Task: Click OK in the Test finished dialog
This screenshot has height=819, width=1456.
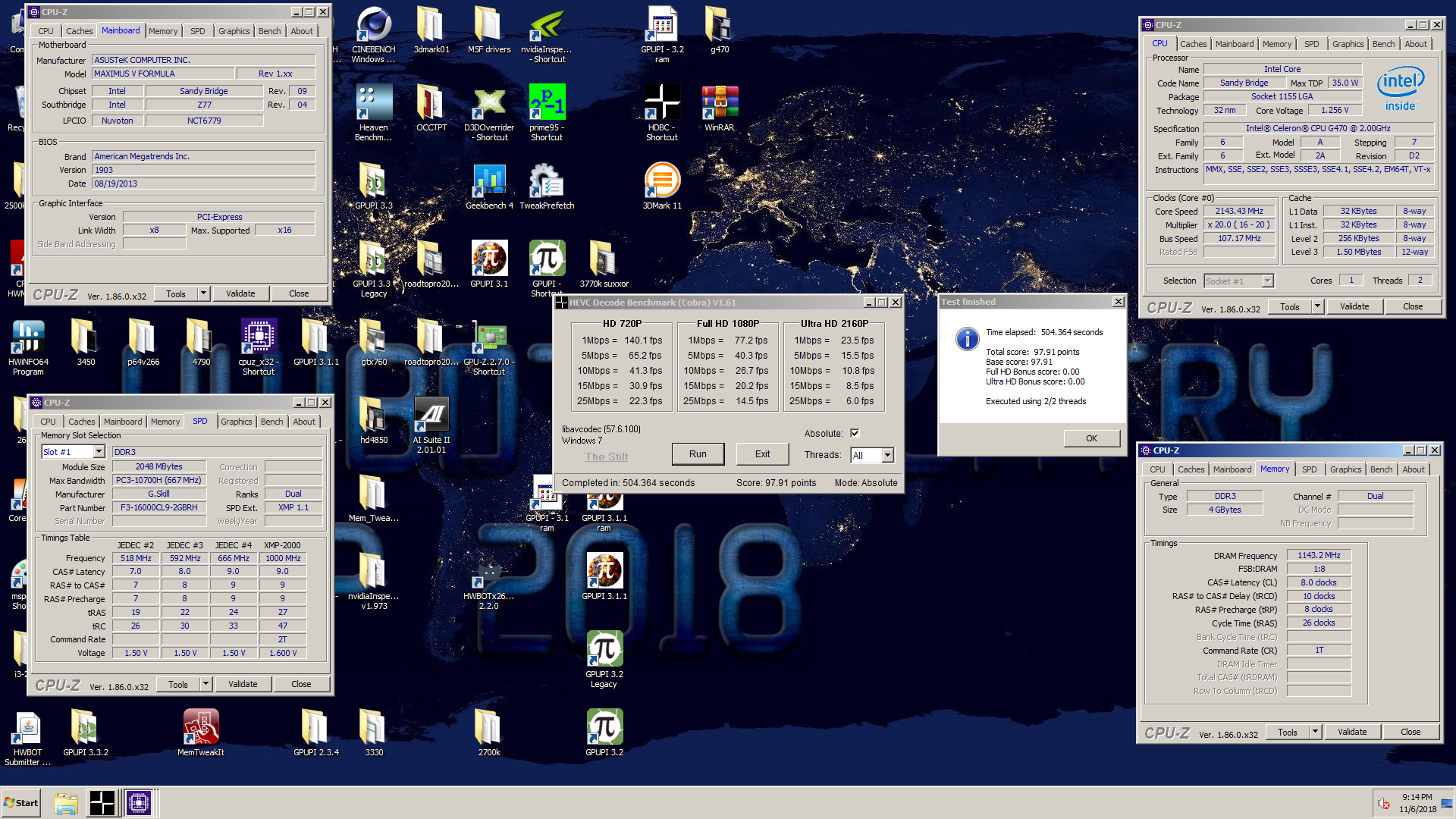Action: 1091,438
